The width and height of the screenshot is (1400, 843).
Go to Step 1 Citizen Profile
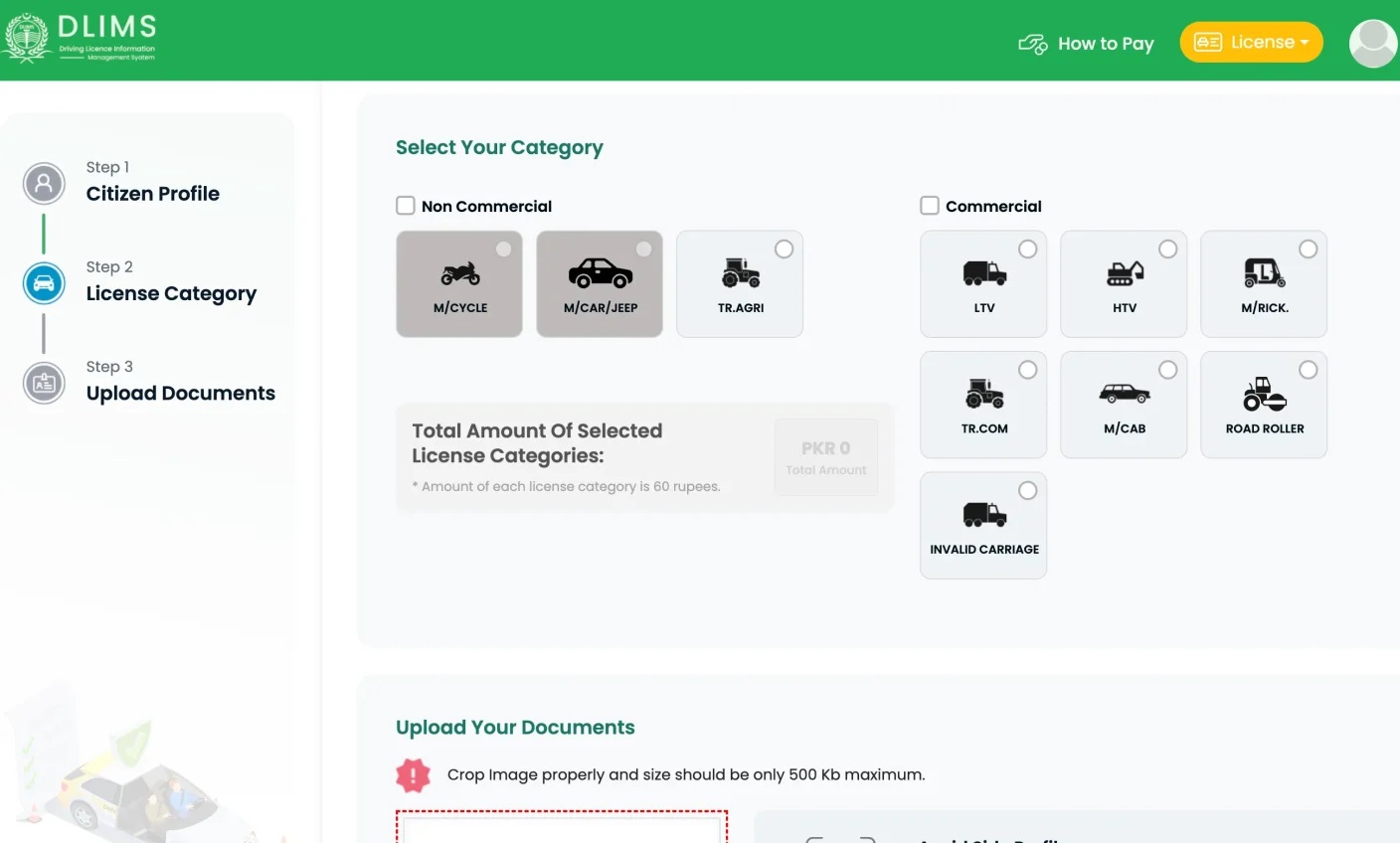[152, 193]
